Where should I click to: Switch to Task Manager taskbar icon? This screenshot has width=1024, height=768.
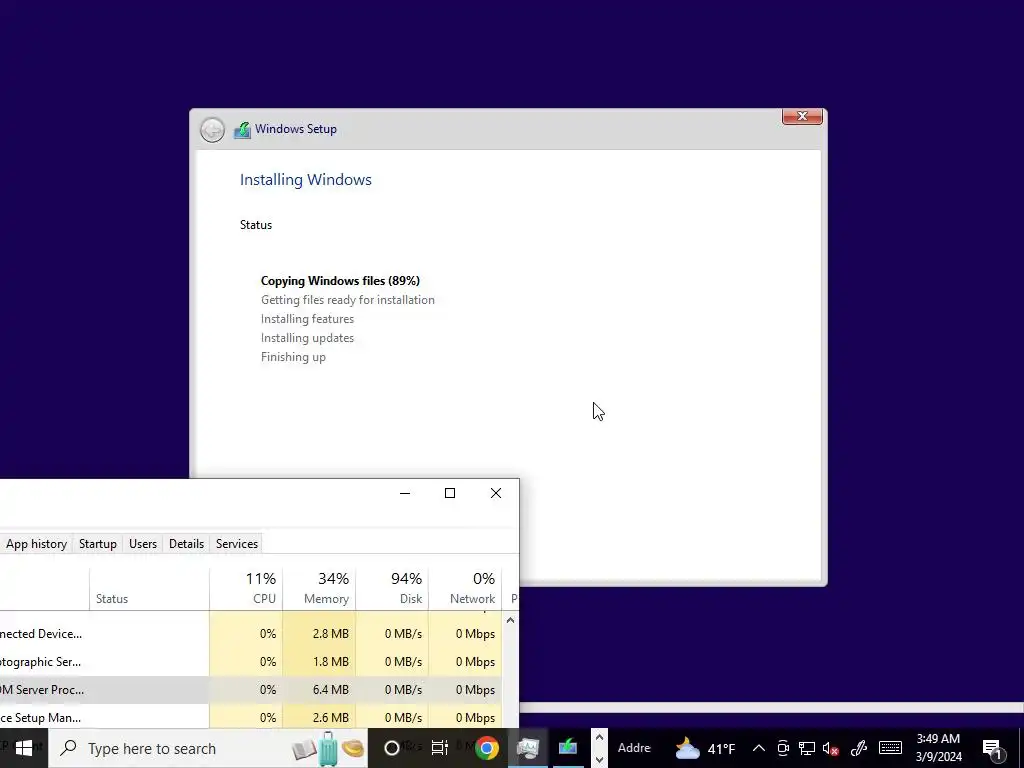pyautogui.click(x=528, y=748)
